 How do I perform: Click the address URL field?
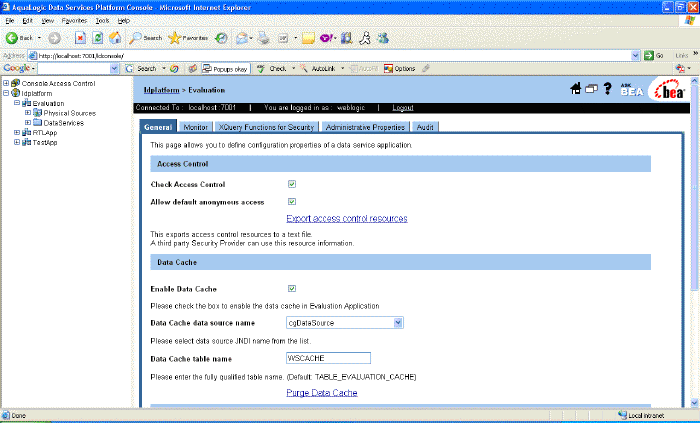pos(334,55)
